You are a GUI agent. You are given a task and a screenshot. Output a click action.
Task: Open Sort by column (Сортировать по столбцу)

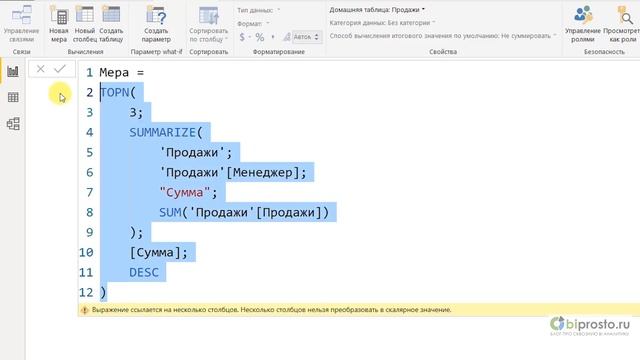coord(209,24)
